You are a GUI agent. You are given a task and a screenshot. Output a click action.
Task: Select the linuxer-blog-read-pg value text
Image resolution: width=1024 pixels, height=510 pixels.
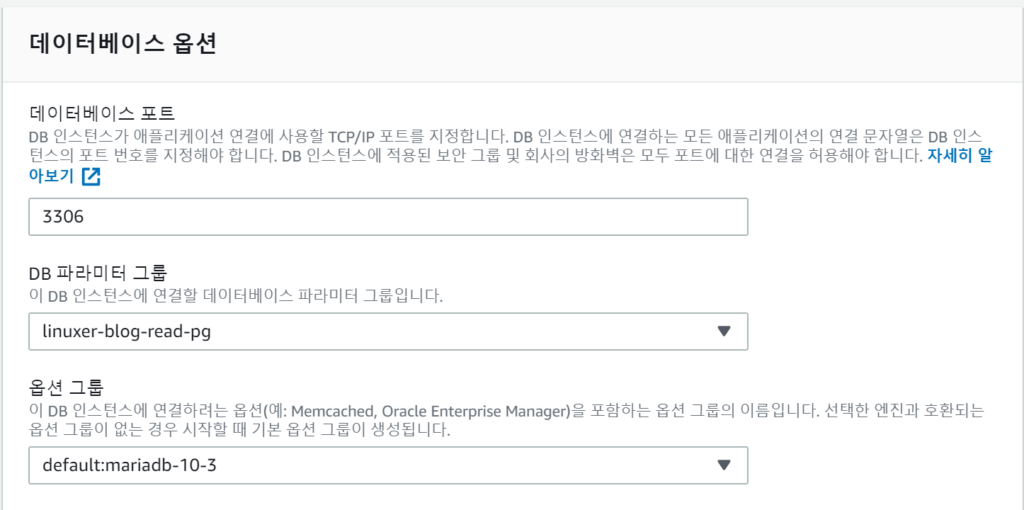tap(126, 331)
